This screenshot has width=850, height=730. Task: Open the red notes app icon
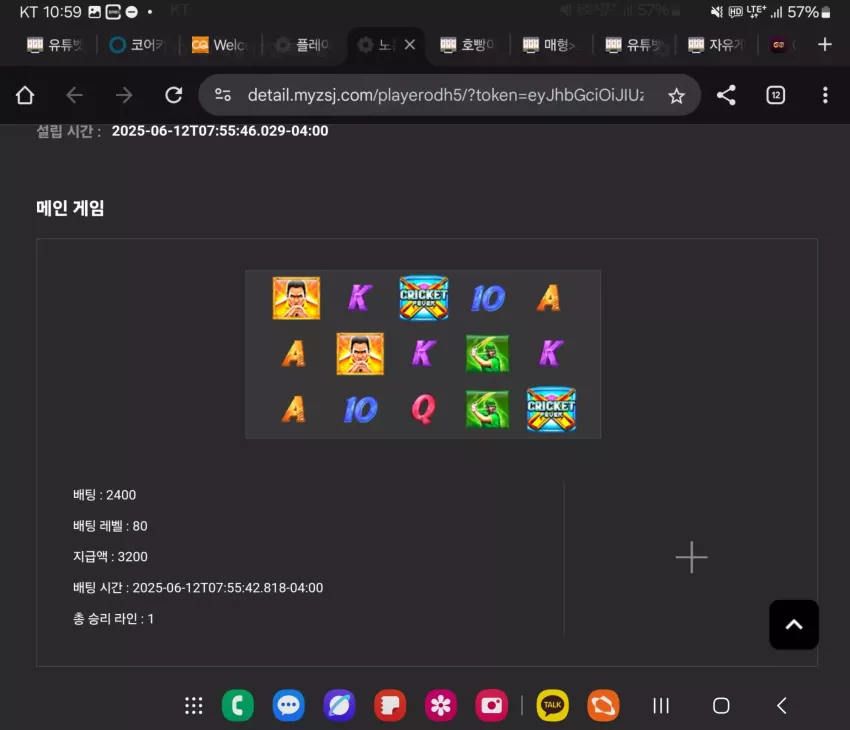[390, 706]
